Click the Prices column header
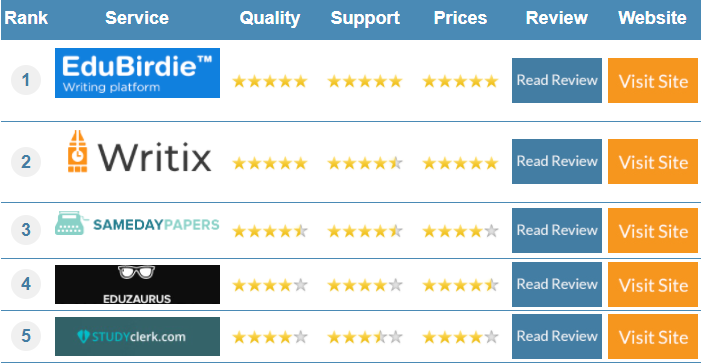 pos(460,18)
